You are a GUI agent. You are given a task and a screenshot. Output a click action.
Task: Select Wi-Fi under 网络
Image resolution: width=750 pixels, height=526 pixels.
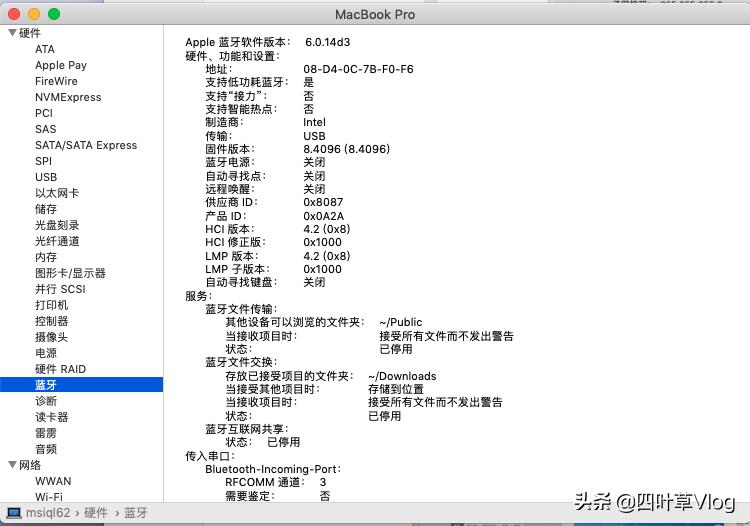pos(49,497)
